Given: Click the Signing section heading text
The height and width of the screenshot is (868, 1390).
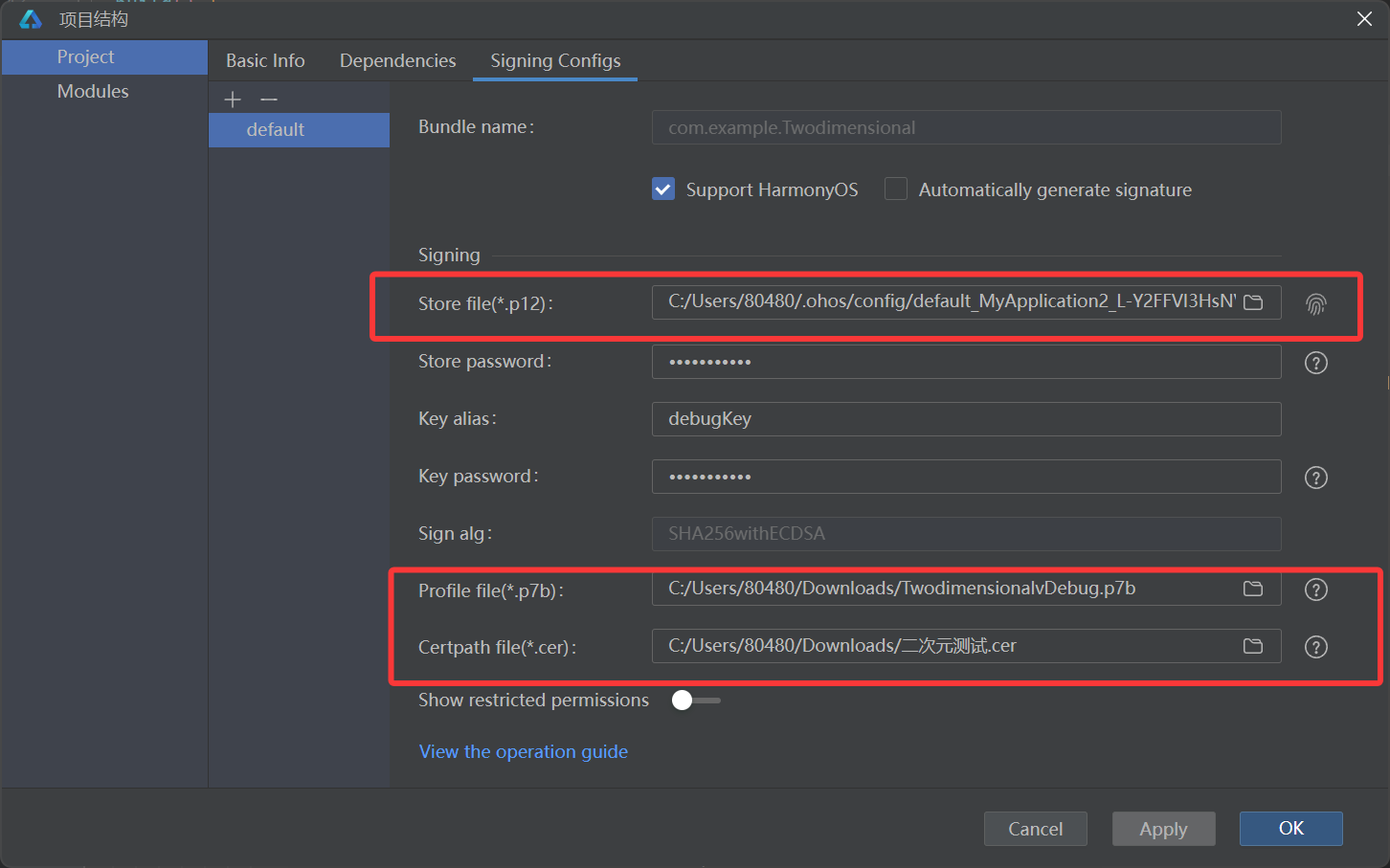Looking at the screenshot, I should pyautogui.click(x=449, y=255).
